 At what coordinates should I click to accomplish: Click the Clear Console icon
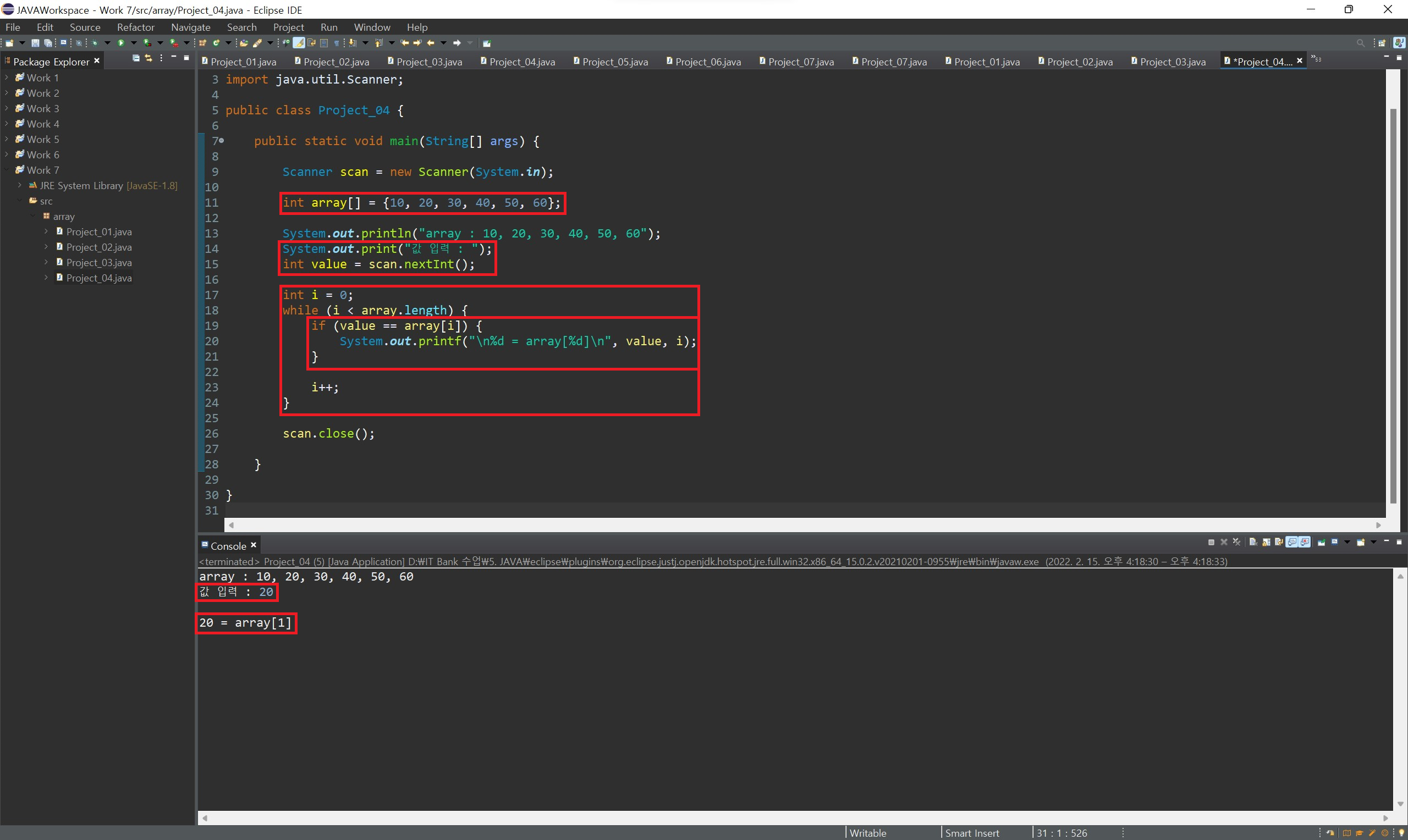point(1253,542)
